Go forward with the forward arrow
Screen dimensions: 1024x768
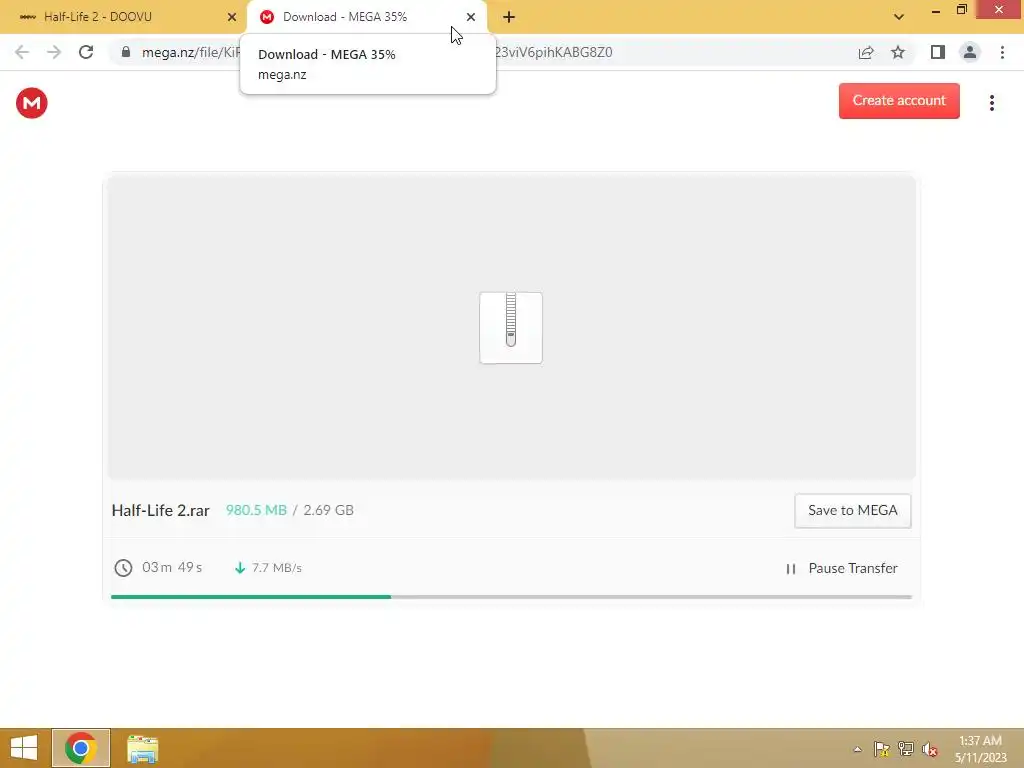[x=54, y=52]
